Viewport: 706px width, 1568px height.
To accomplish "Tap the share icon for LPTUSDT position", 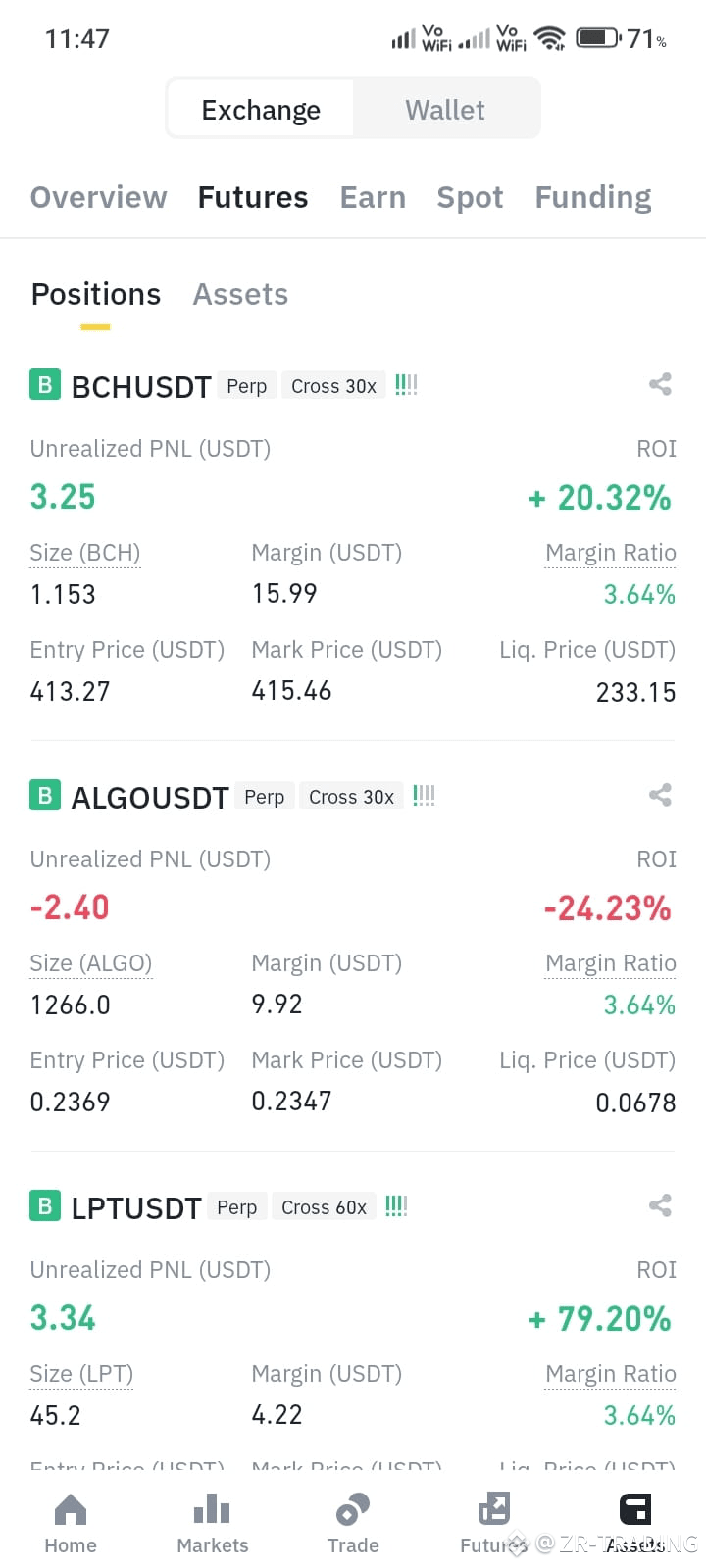I will click(x=660, y=1205).
